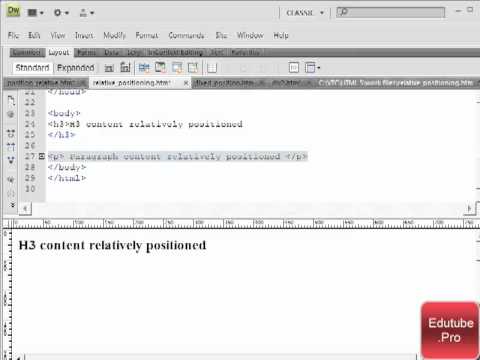Click the code view scroll-right arrow
The width and height of the screenshot is (480, 360).
point(469,209)
